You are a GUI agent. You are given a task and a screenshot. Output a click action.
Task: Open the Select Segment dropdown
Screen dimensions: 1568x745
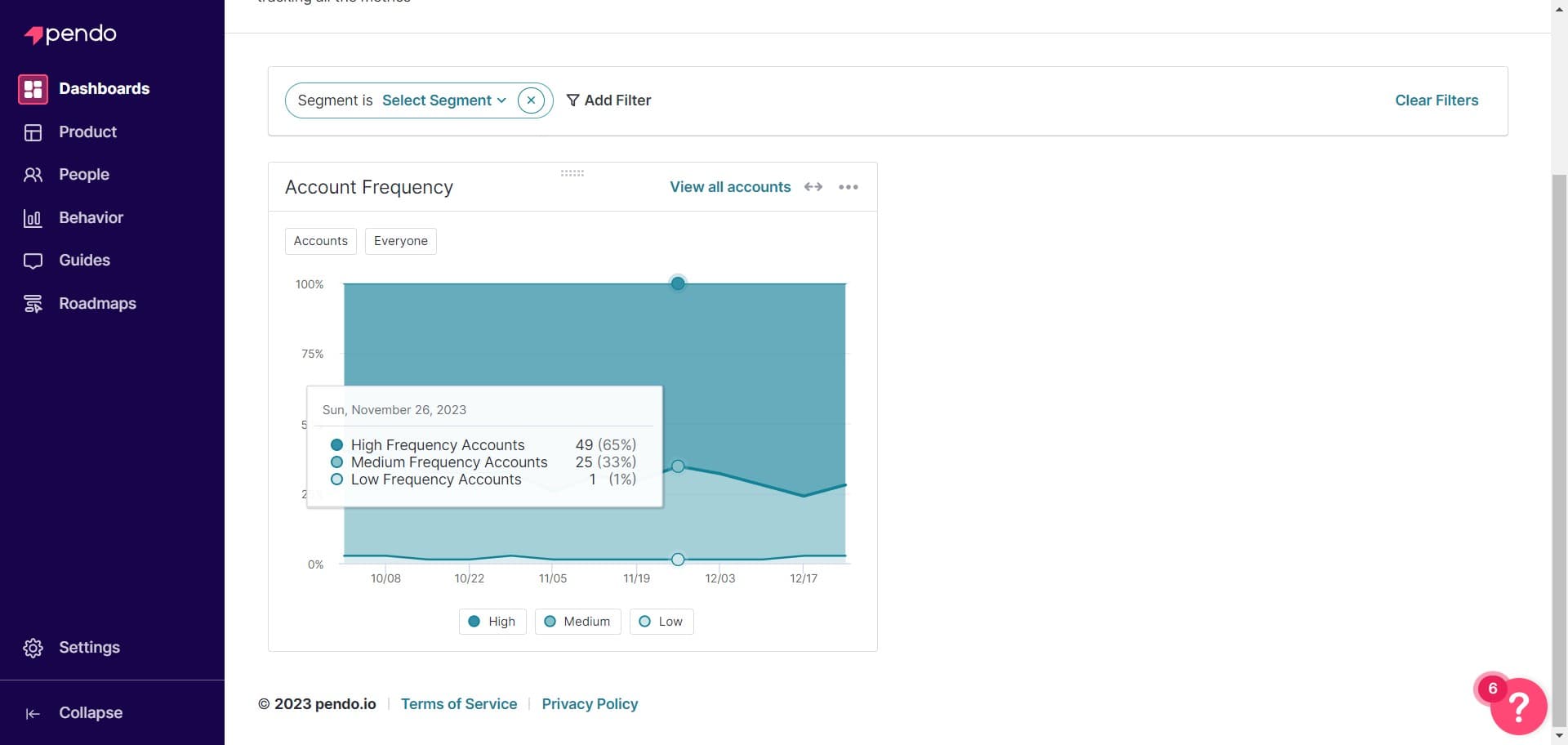click(443, 100)
